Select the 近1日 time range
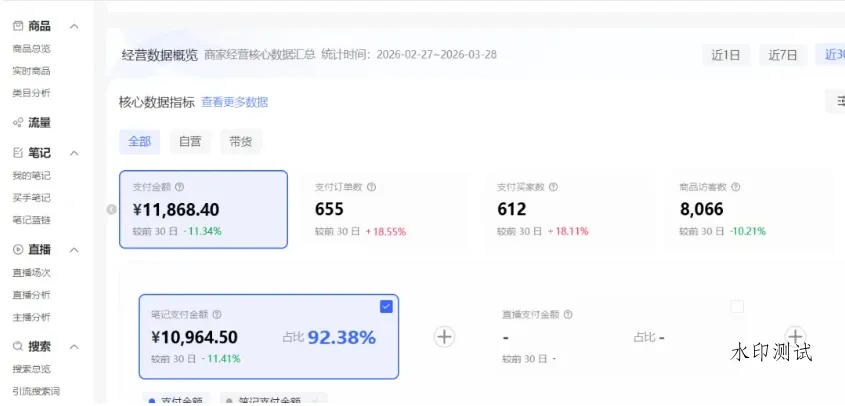845x406 pixels. 725,55
